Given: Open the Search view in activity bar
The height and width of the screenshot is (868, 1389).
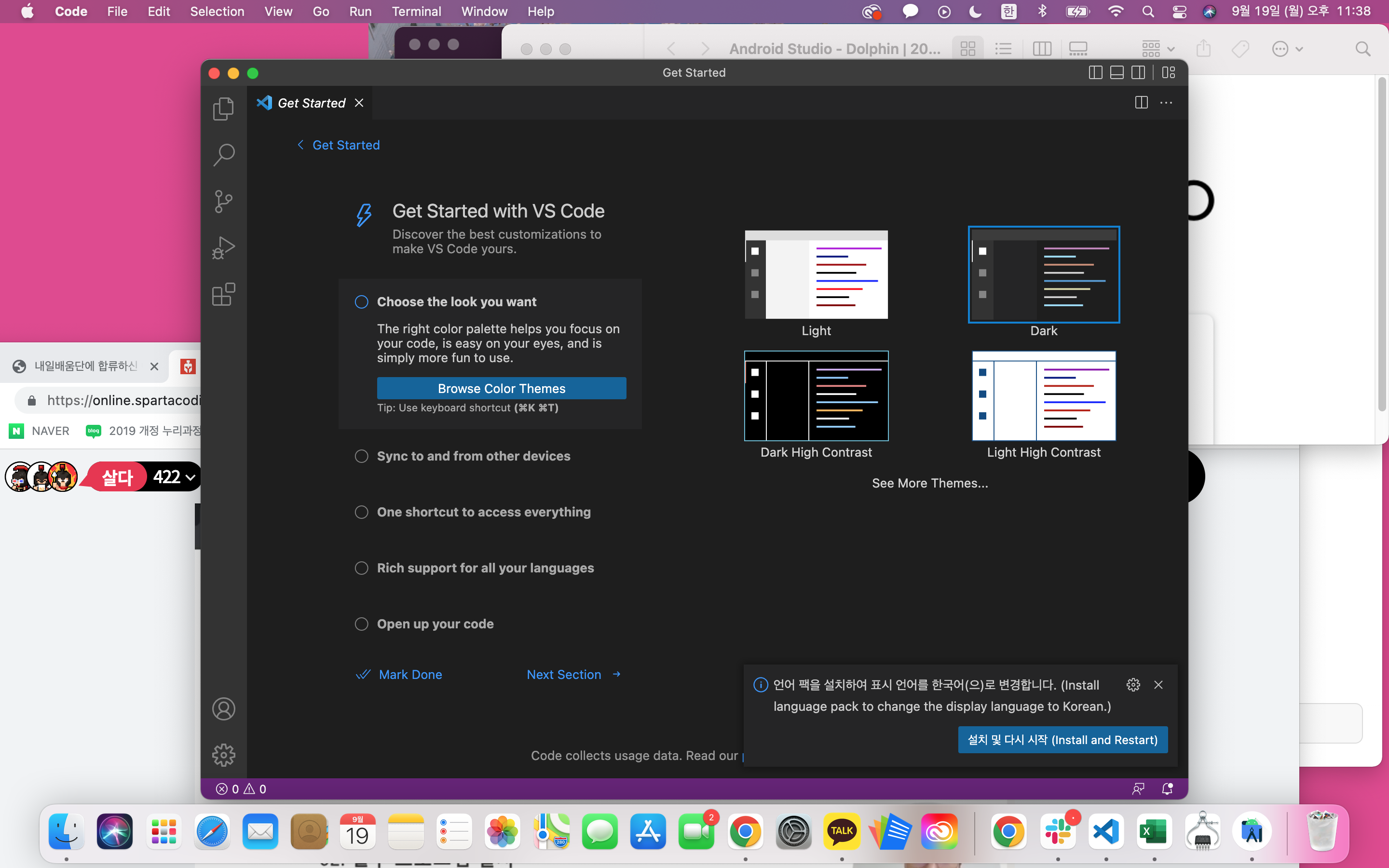Looking at the screenshot, I should coord(223,155).
